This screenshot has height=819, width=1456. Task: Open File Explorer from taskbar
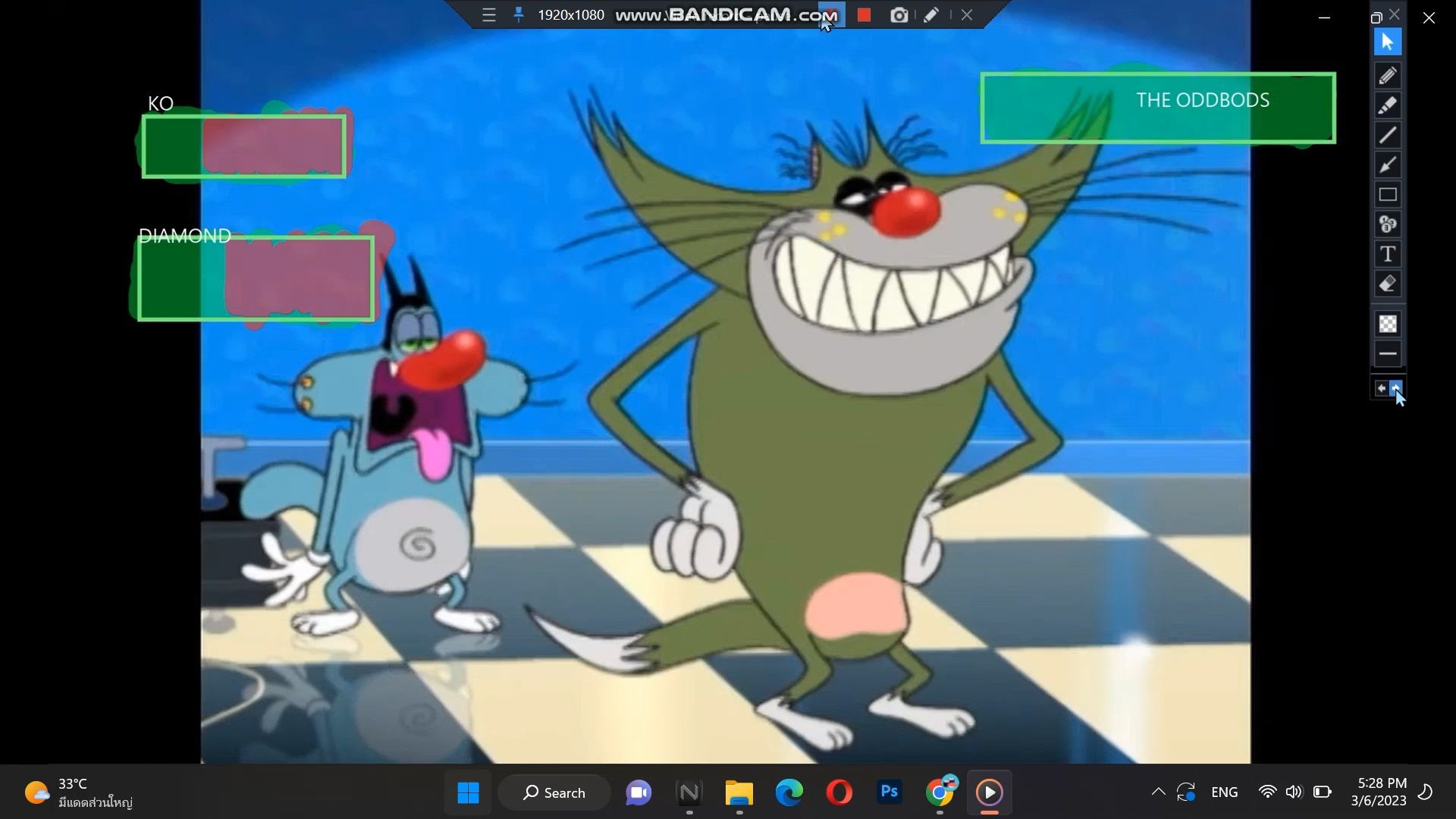pos(739,793)
